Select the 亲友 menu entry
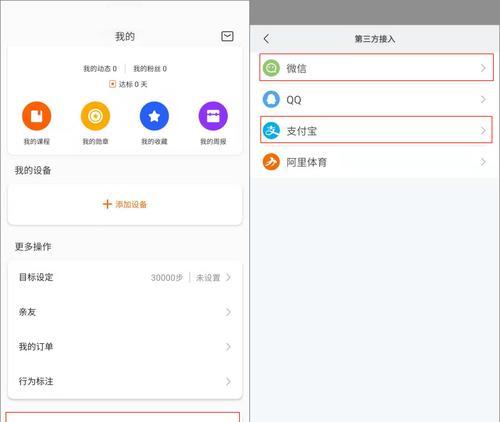Viewport: 500px width, 422px height. [x=125, y=312]
